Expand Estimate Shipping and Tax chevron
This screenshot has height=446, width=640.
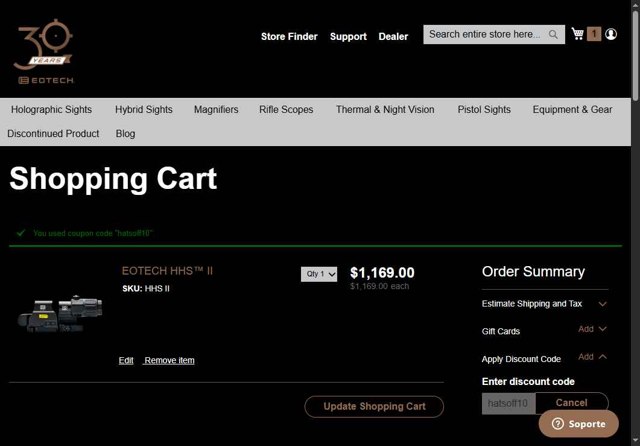tap(602, 304)
